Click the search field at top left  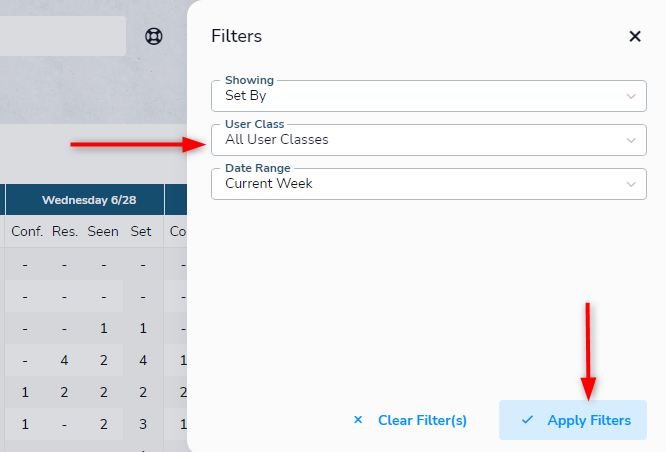pos(63,36)
